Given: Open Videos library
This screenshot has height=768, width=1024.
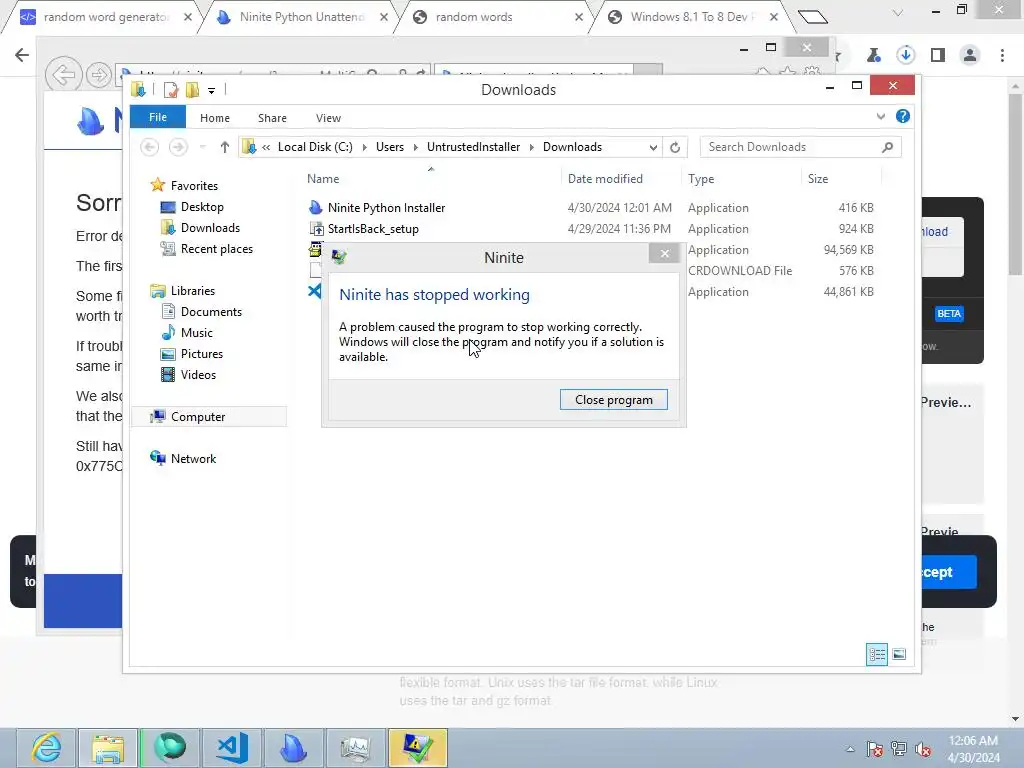Looking at the screenshot, I should pyautogui.click(x=198, y=374).
